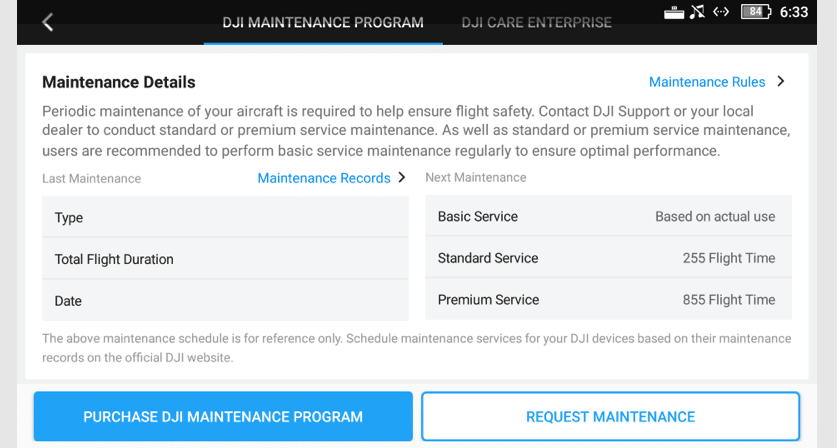Click the connection arrows status icon
The width and height of the screenshot is (837, 448).
[x=721, y=12]
